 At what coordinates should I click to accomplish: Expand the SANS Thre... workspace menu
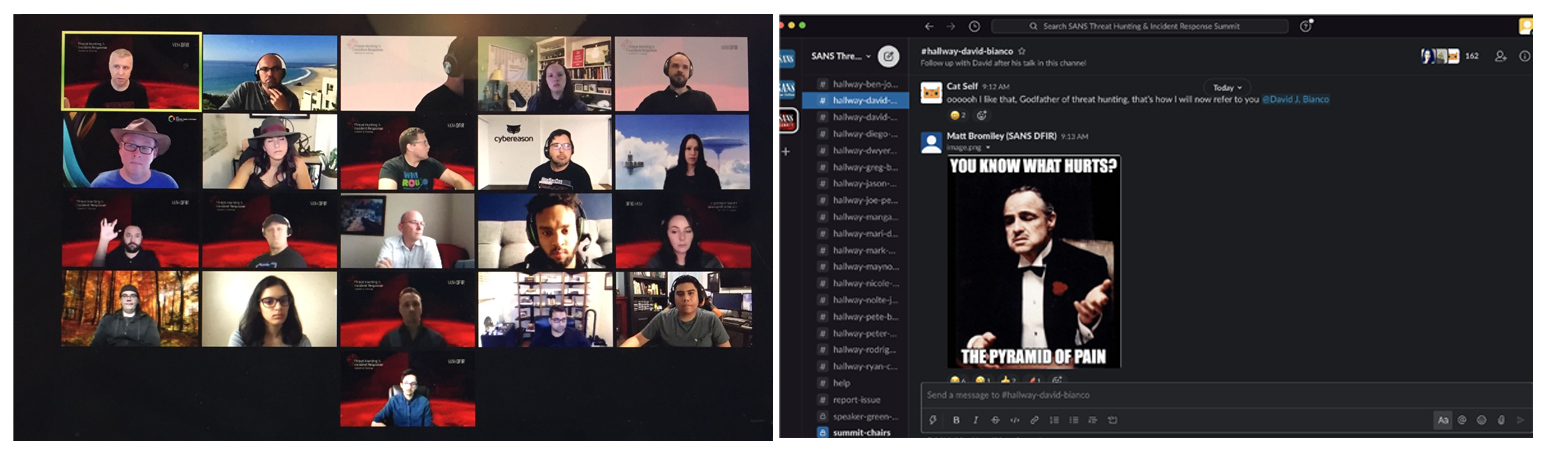point(840,56)
